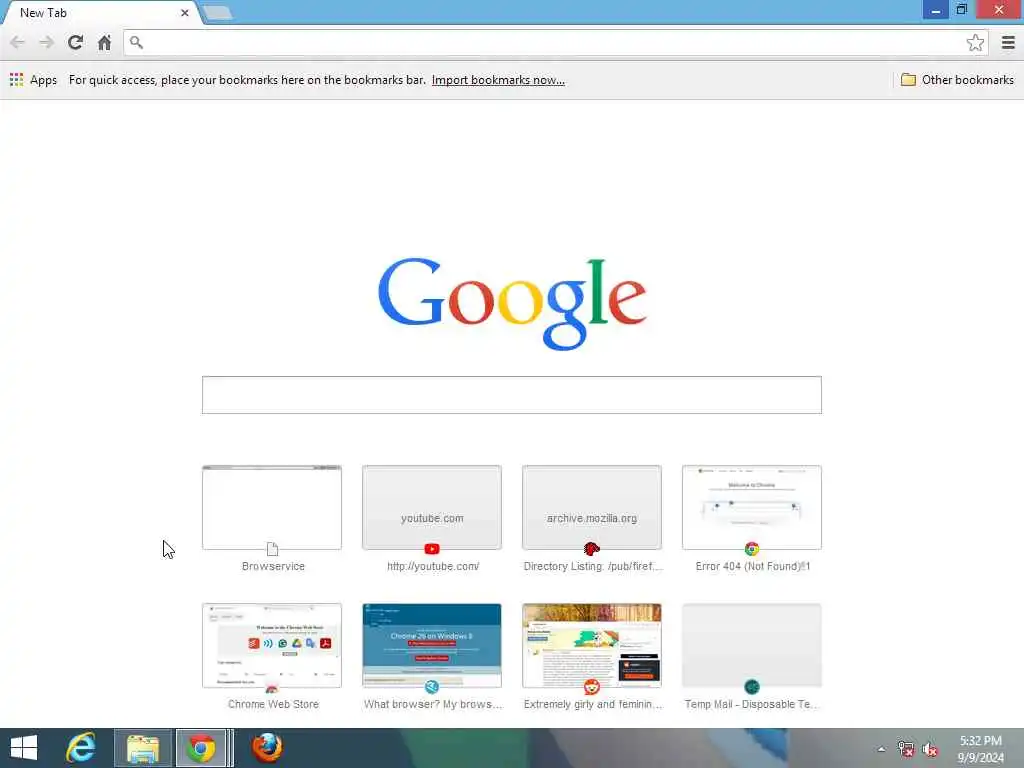Open the Error 404 (Not Found) thumbnail
Screen dimensions: 1024x768
point(752,507)
